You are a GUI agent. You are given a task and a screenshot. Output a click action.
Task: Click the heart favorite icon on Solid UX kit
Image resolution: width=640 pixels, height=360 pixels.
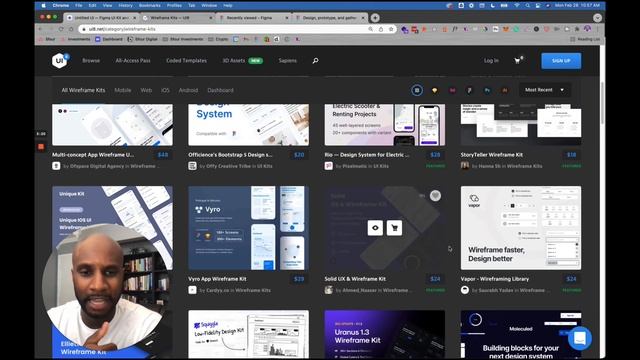[x=436, y=196]
